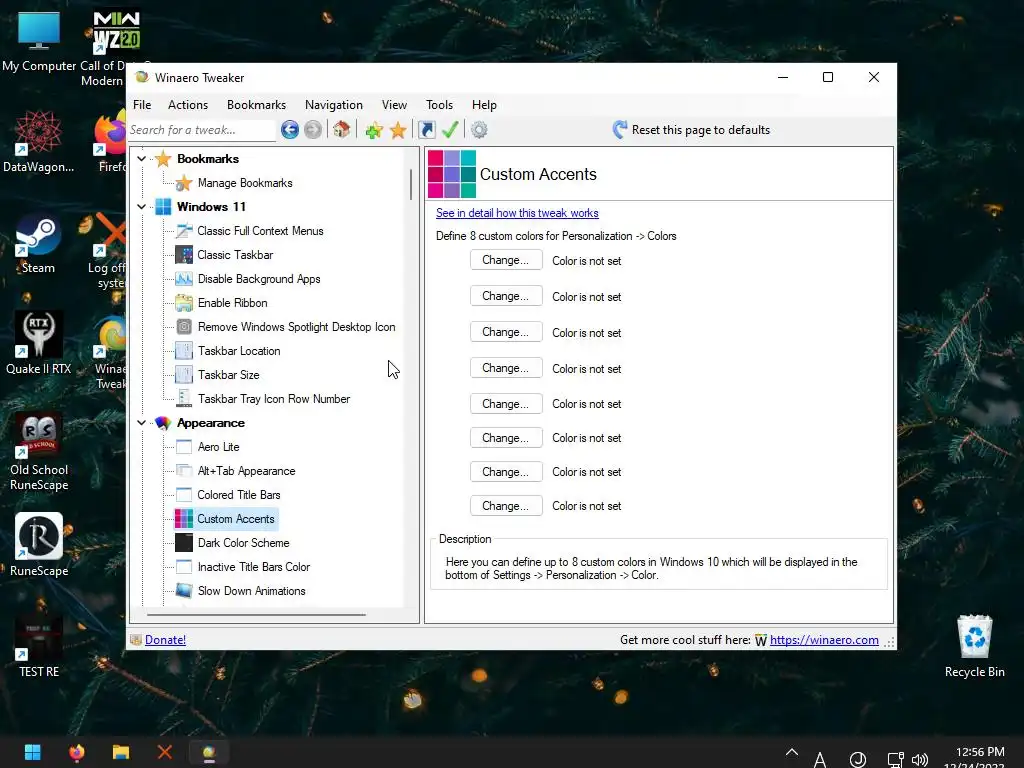The width and height of the screenshot is (1024, 768).
Task: Open the Help menu
Action: [485, 104]
